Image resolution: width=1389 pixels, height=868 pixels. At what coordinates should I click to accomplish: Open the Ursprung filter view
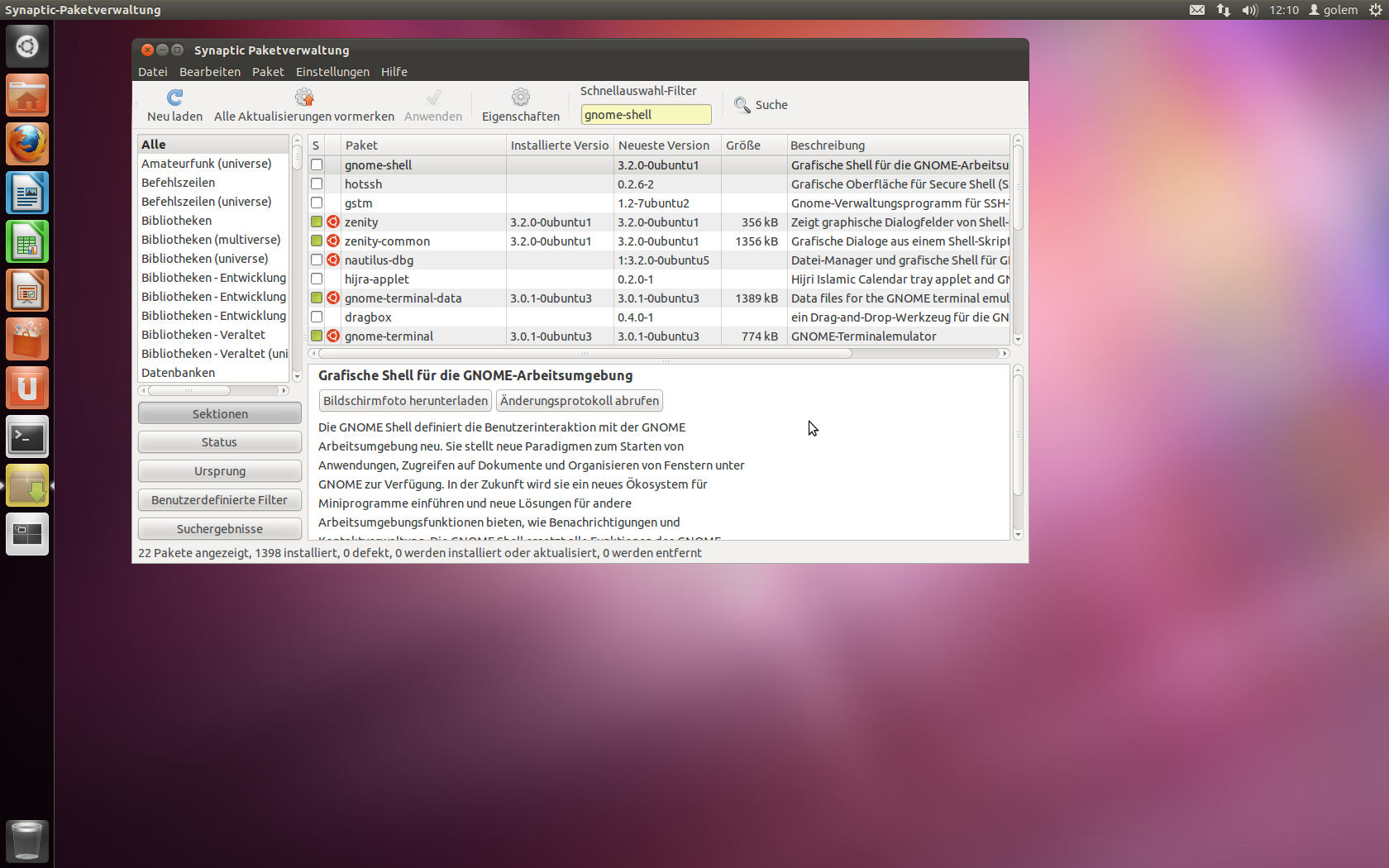[219, 470]
